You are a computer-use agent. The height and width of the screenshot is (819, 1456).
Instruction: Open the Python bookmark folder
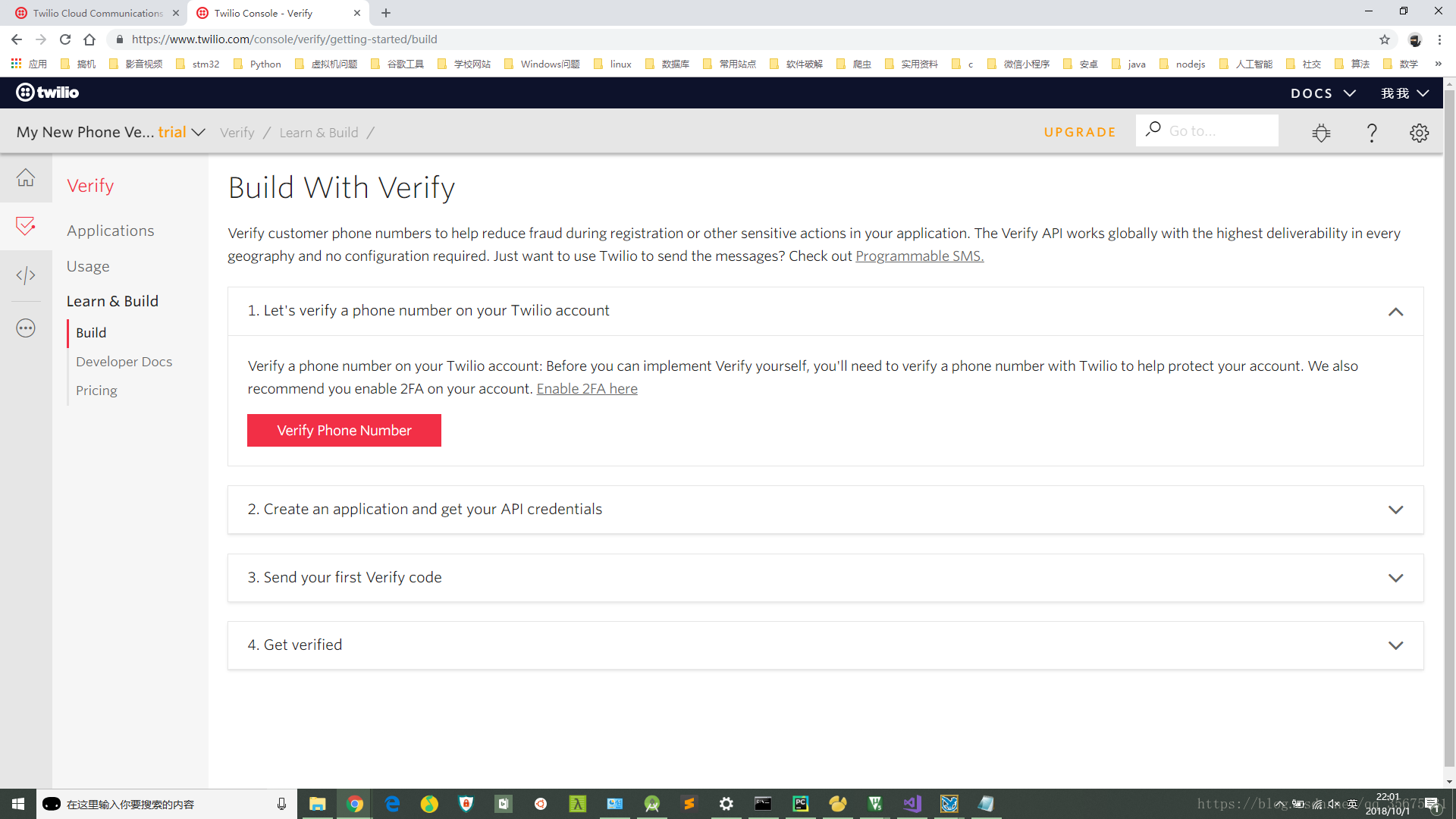(258, 64)
